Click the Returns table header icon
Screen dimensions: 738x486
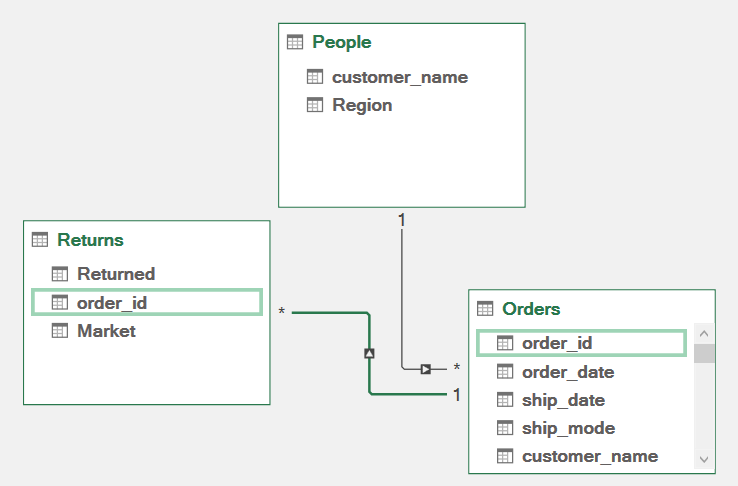click(x=40, y=240)
